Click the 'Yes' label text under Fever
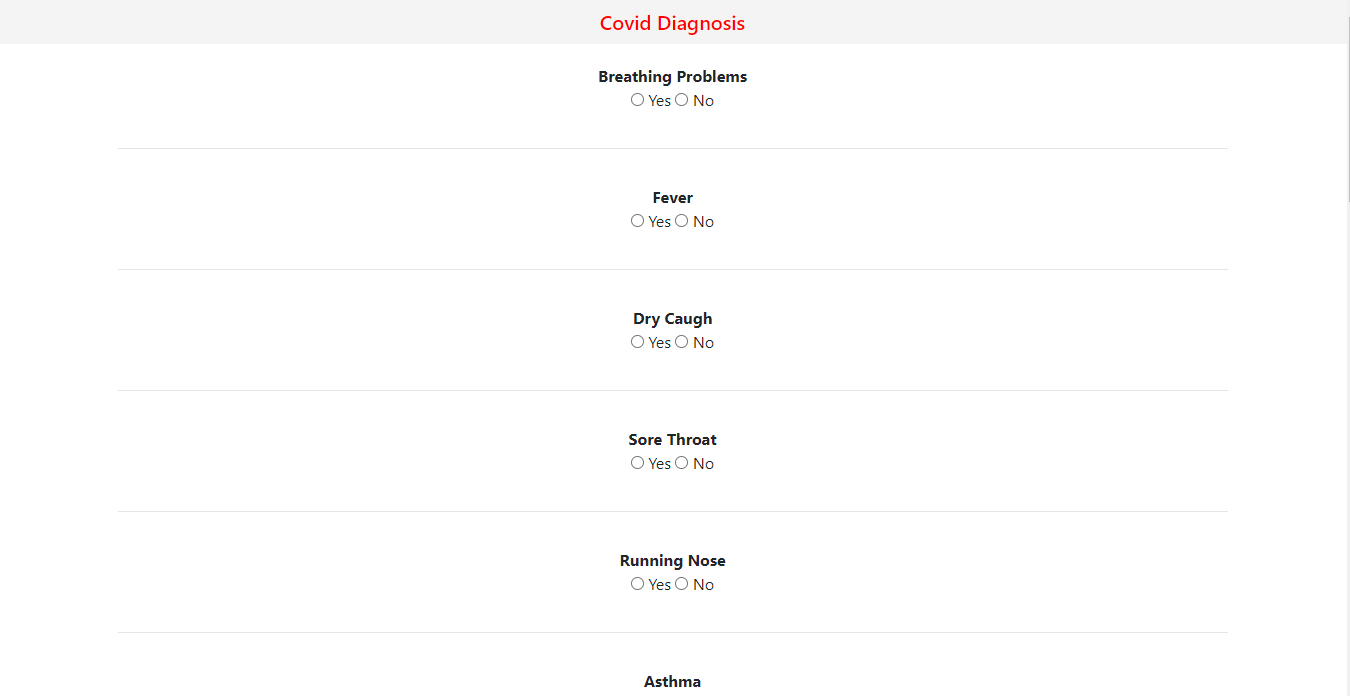Screen dimensions: 1350x696 coord(659,222)
